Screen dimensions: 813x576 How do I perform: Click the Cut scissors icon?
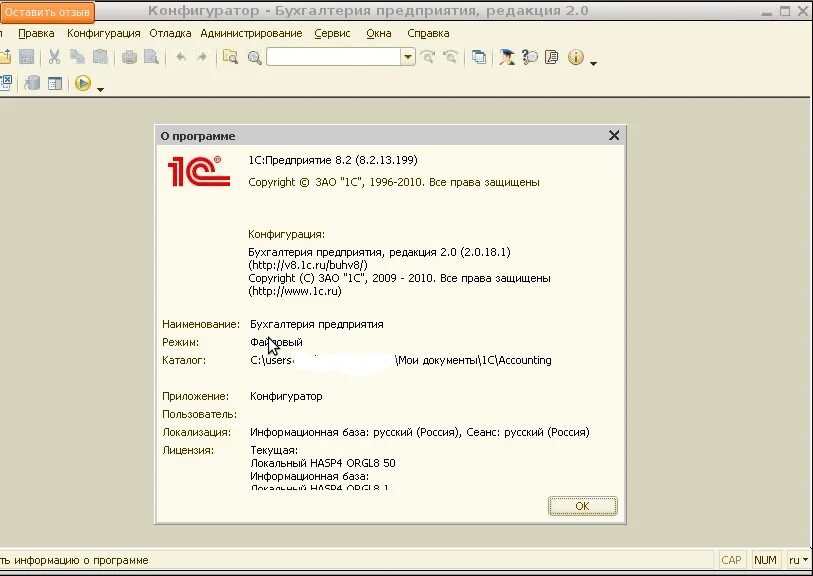point(54,57)
